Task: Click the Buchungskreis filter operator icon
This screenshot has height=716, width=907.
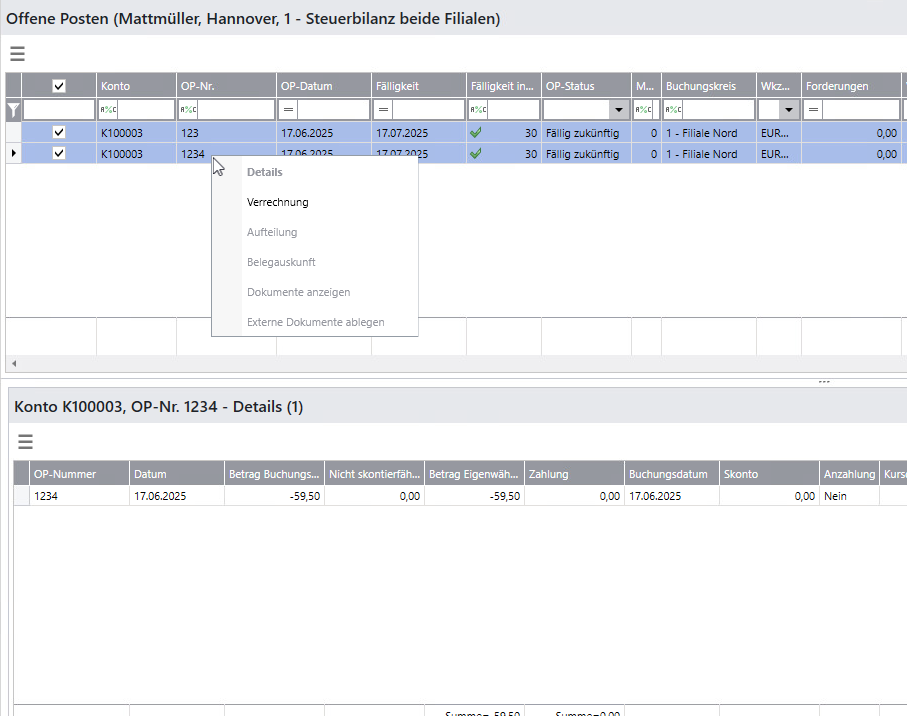Action: coord(674,110)
